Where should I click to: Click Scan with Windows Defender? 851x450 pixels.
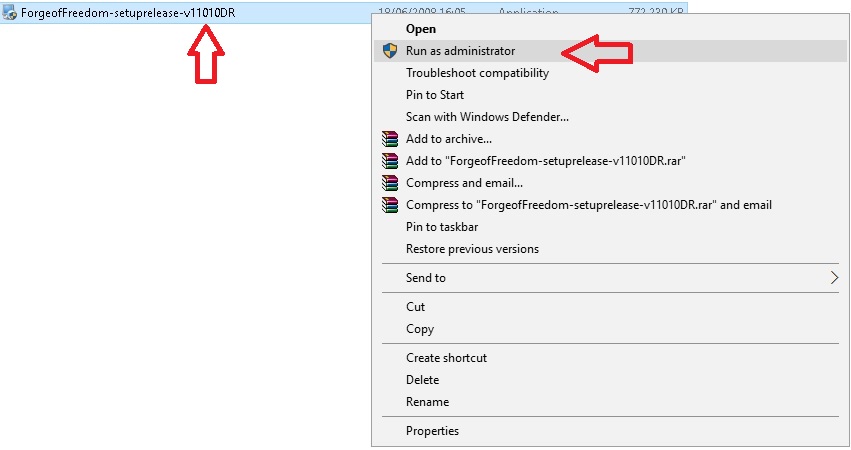pyautogui.click(x=487, y=117)
